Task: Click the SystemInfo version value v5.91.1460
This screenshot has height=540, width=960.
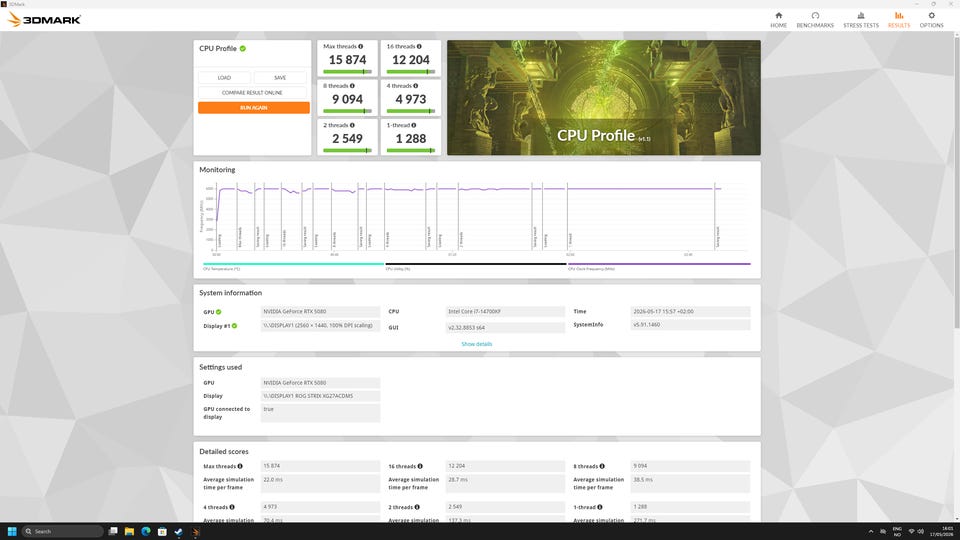Action: [690, 325]
